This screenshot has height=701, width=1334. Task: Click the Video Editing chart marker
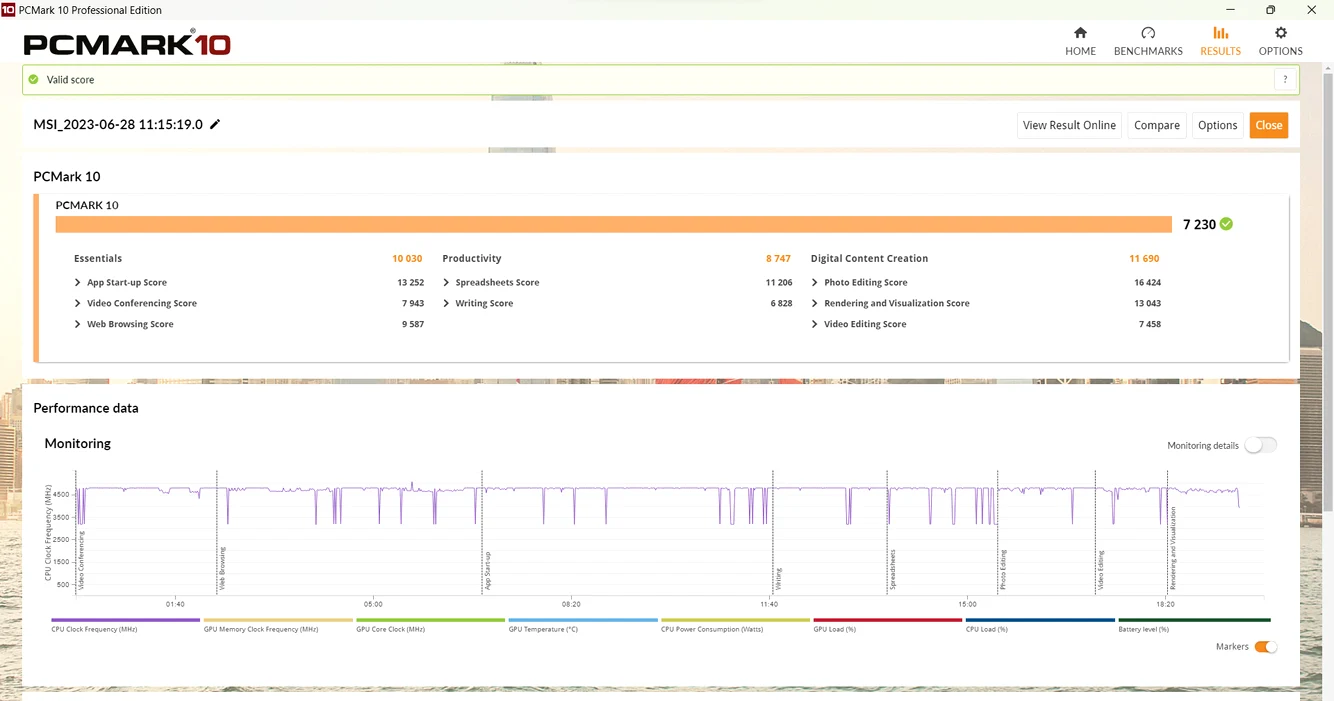point(1100,568)
